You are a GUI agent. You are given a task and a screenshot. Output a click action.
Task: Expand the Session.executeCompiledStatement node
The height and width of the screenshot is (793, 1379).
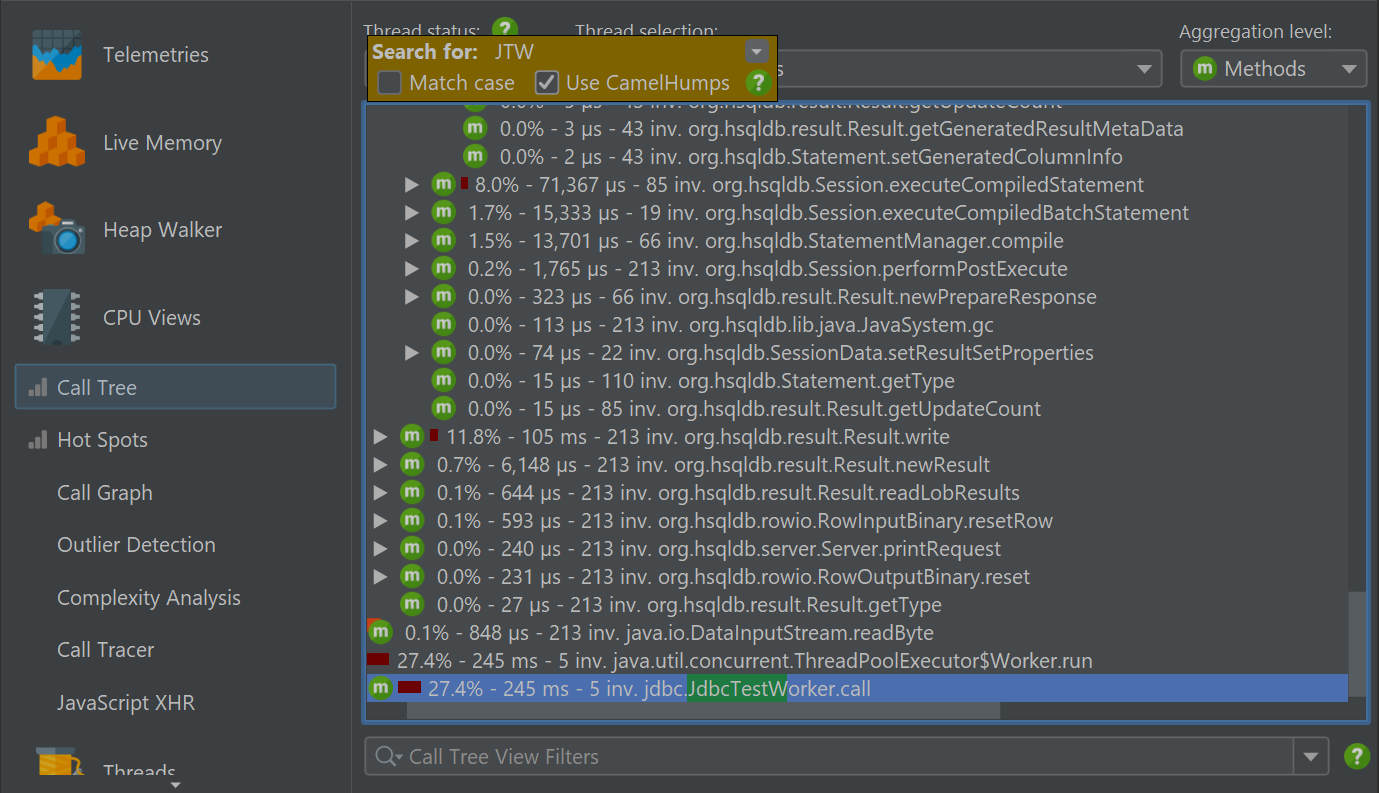click(411, 185)
